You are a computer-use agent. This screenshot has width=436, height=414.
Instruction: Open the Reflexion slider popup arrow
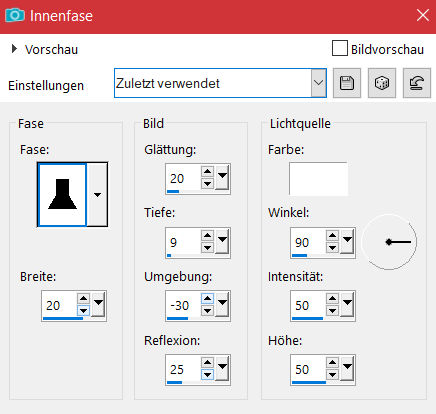(x=222, y=368)
